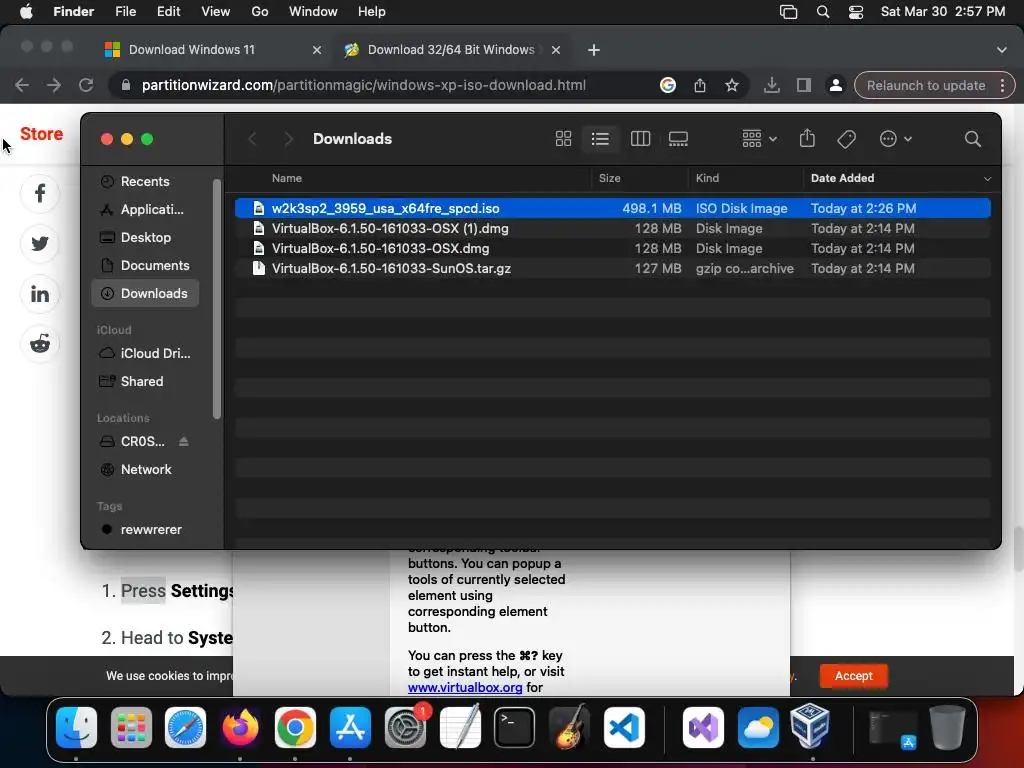
Task: Go back in Finder navigation
Action: point(253,138)
